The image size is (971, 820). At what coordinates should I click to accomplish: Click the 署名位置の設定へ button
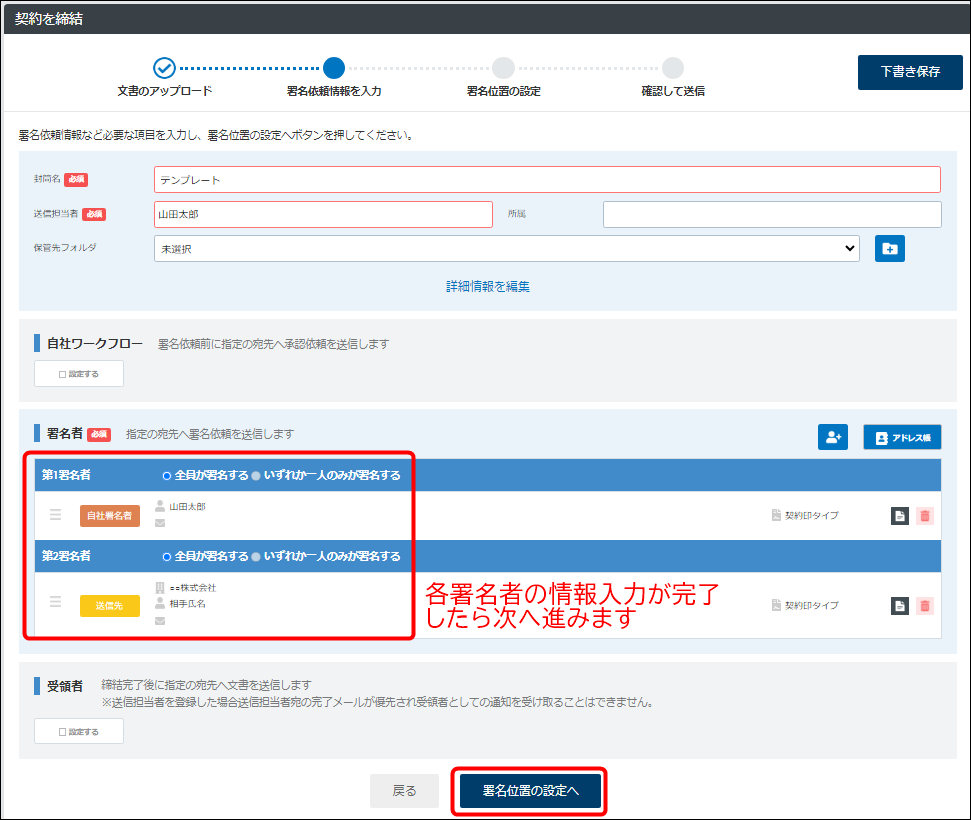tap(530, 791)
